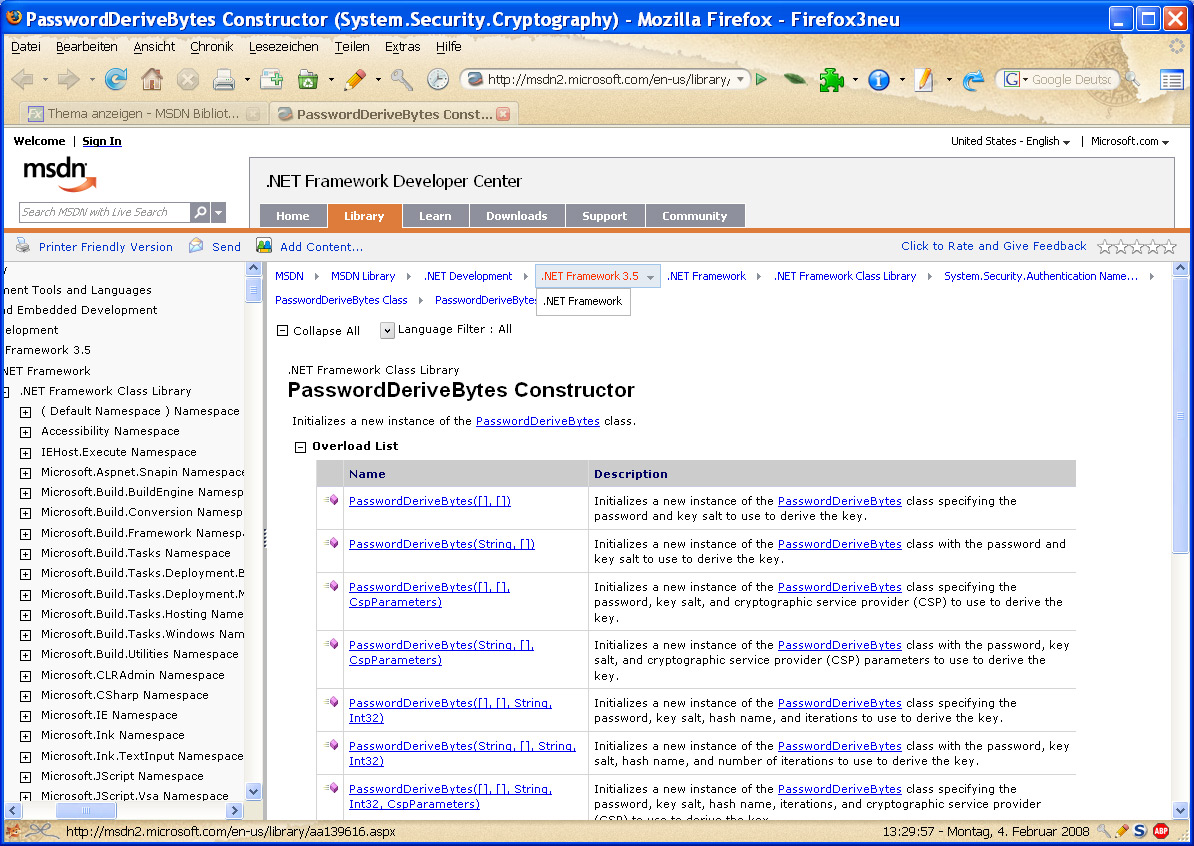Click the MSDN search magnifier button
Viewport: 1194px width, 846px height.
pyautogui.click(x=200, y=212)
